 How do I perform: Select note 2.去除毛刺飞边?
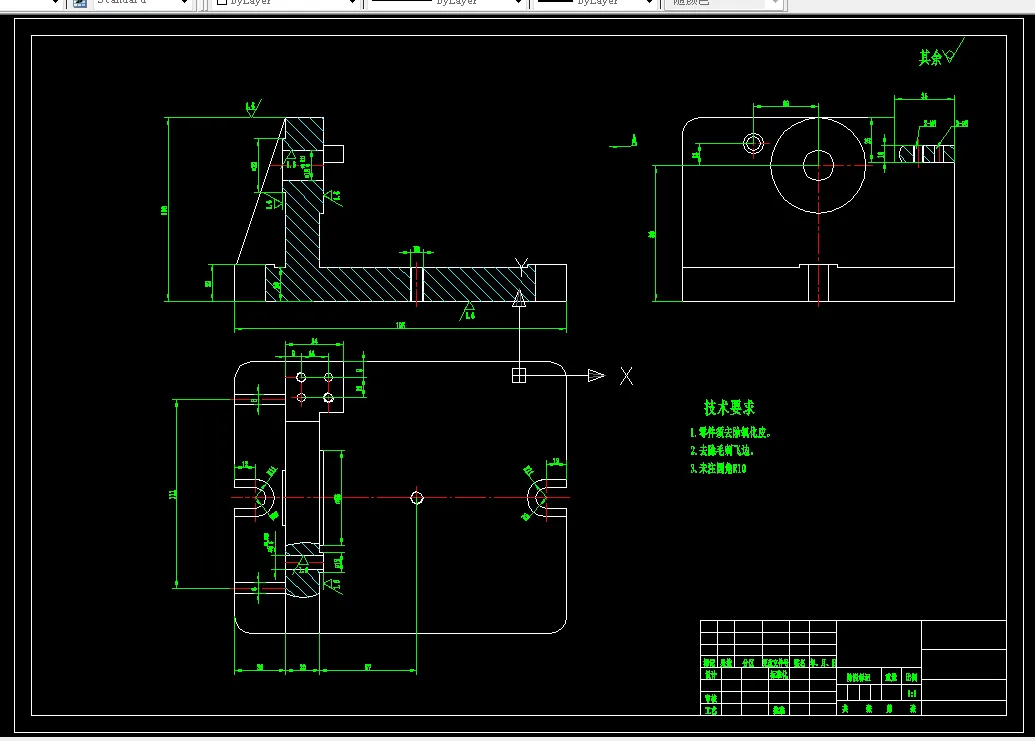click(x=722, y=451)
